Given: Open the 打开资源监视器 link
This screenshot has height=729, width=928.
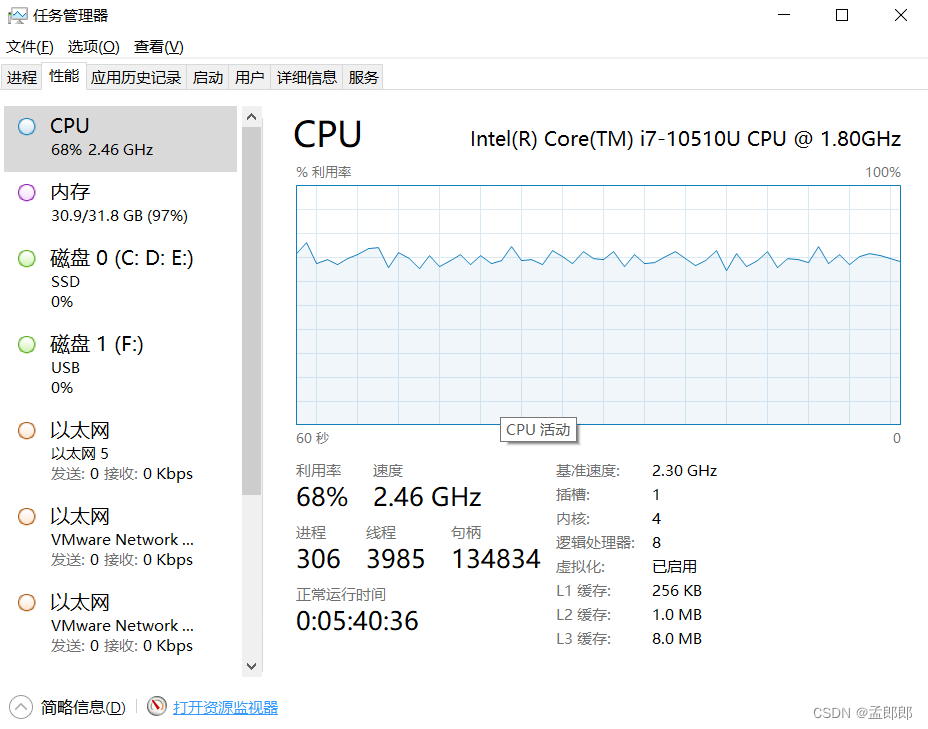Looking at the screenshot, I should [225, 707].
